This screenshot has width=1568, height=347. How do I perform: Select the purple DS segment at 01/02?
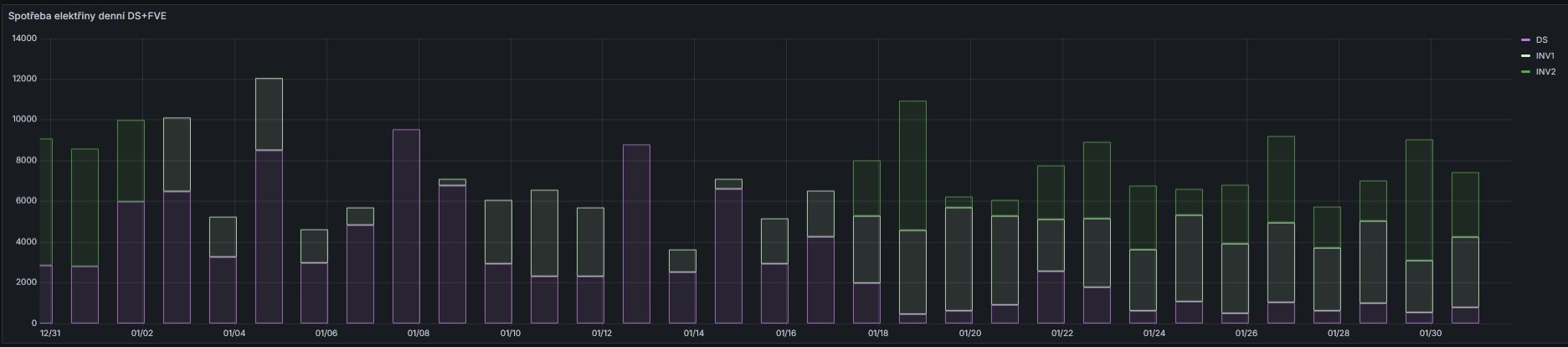131,262
